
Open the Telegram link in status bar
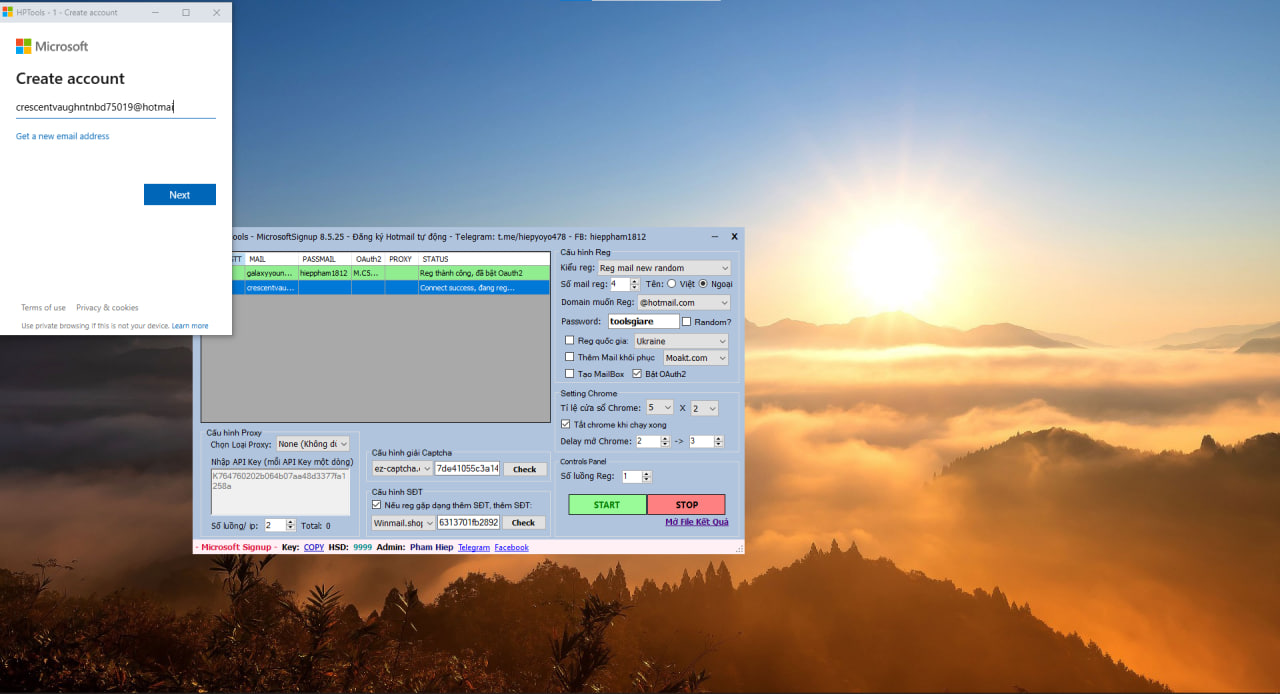coord(474,547)
